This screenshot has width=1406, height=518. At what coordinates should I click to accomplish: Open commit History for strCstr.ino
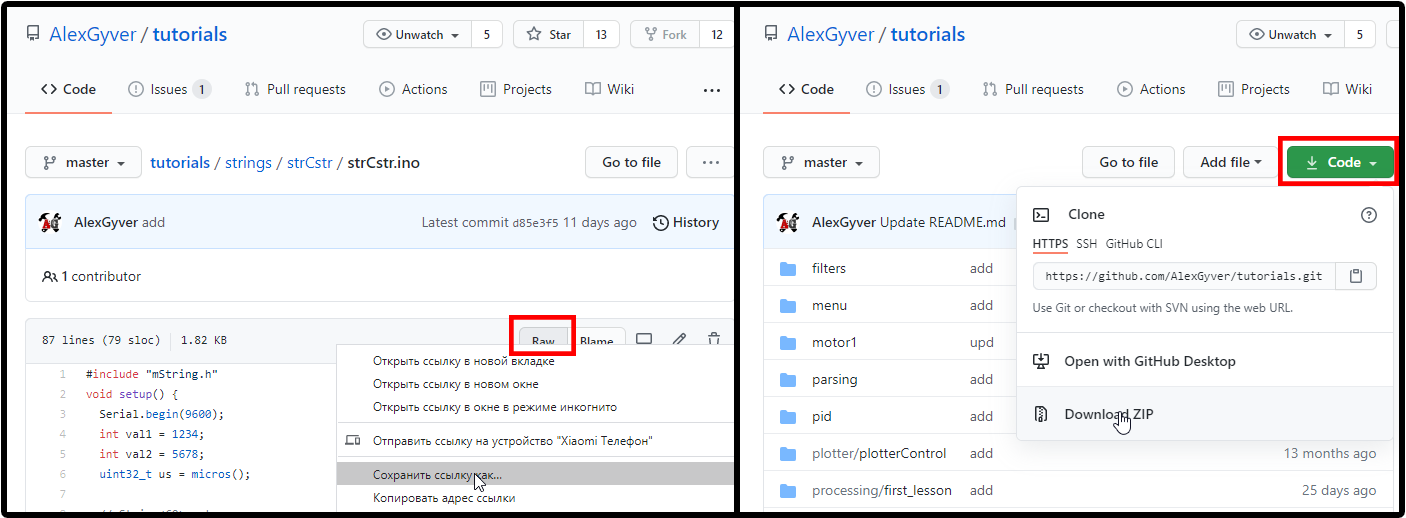686,222
